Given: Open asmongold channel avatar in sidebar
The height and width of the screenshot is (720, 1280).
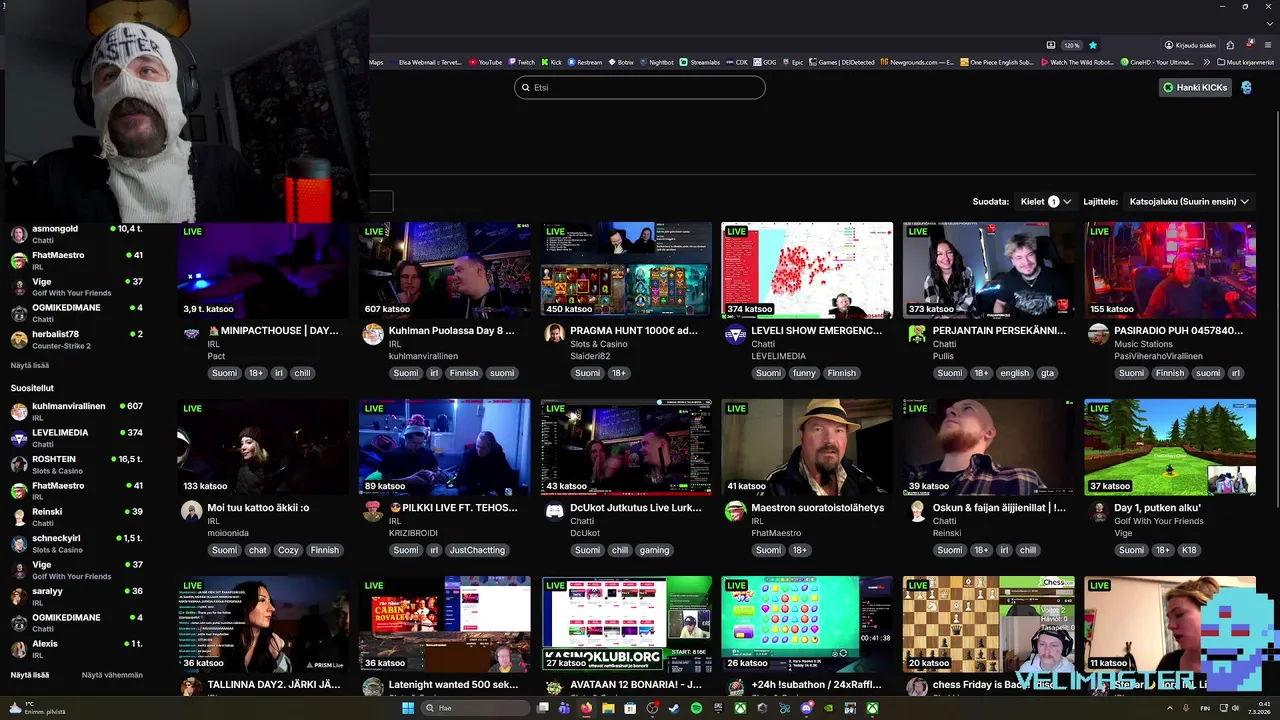Looking at the screenshot, I should pyautogui.click(x=19, y=235).
